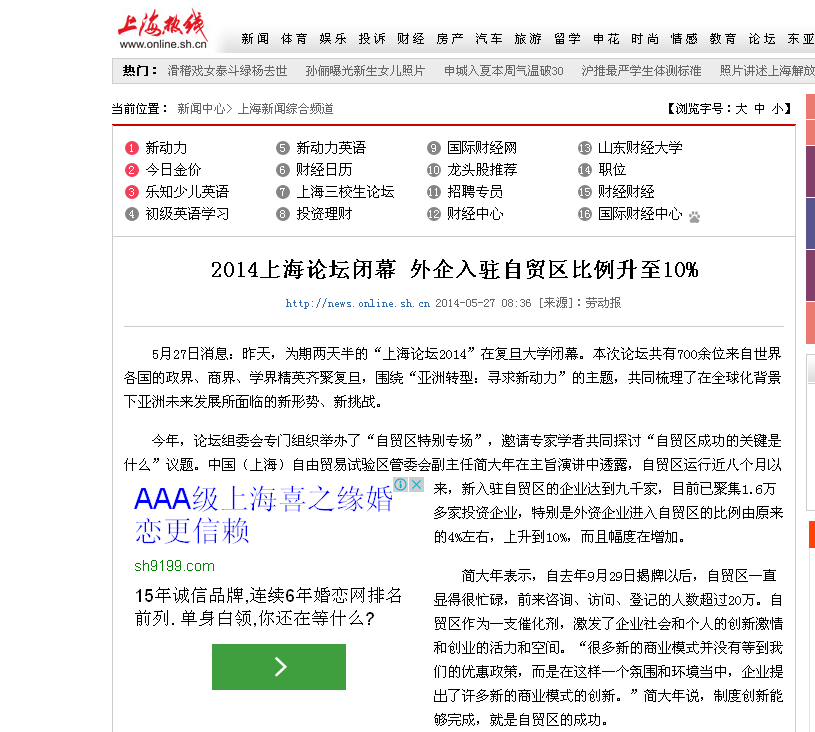Image resolution: width=815 pixels, height=732 pixels.
Task: Select 旅游 in the top navigation
Action: point(528,39)
